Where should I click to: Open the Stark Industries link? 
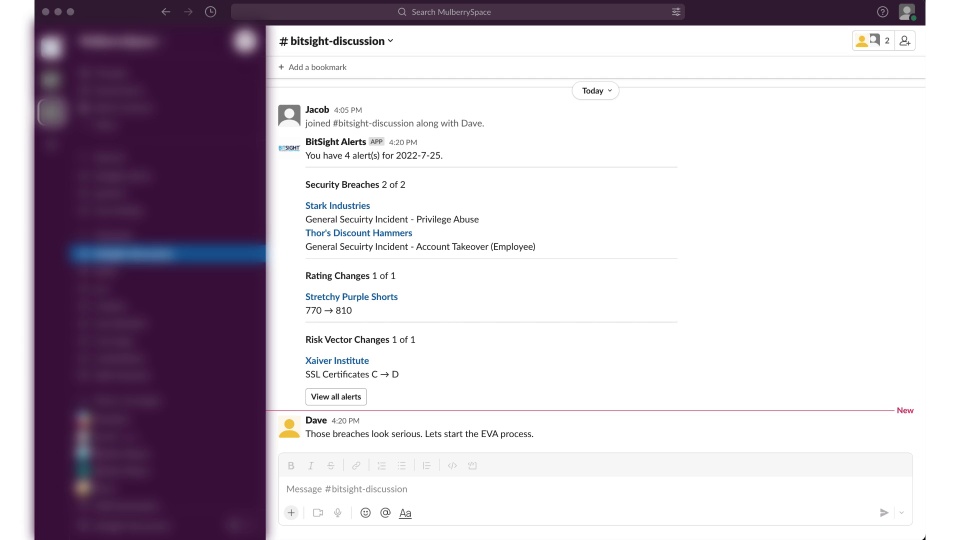pyautogui.click(x=337, y=206)
